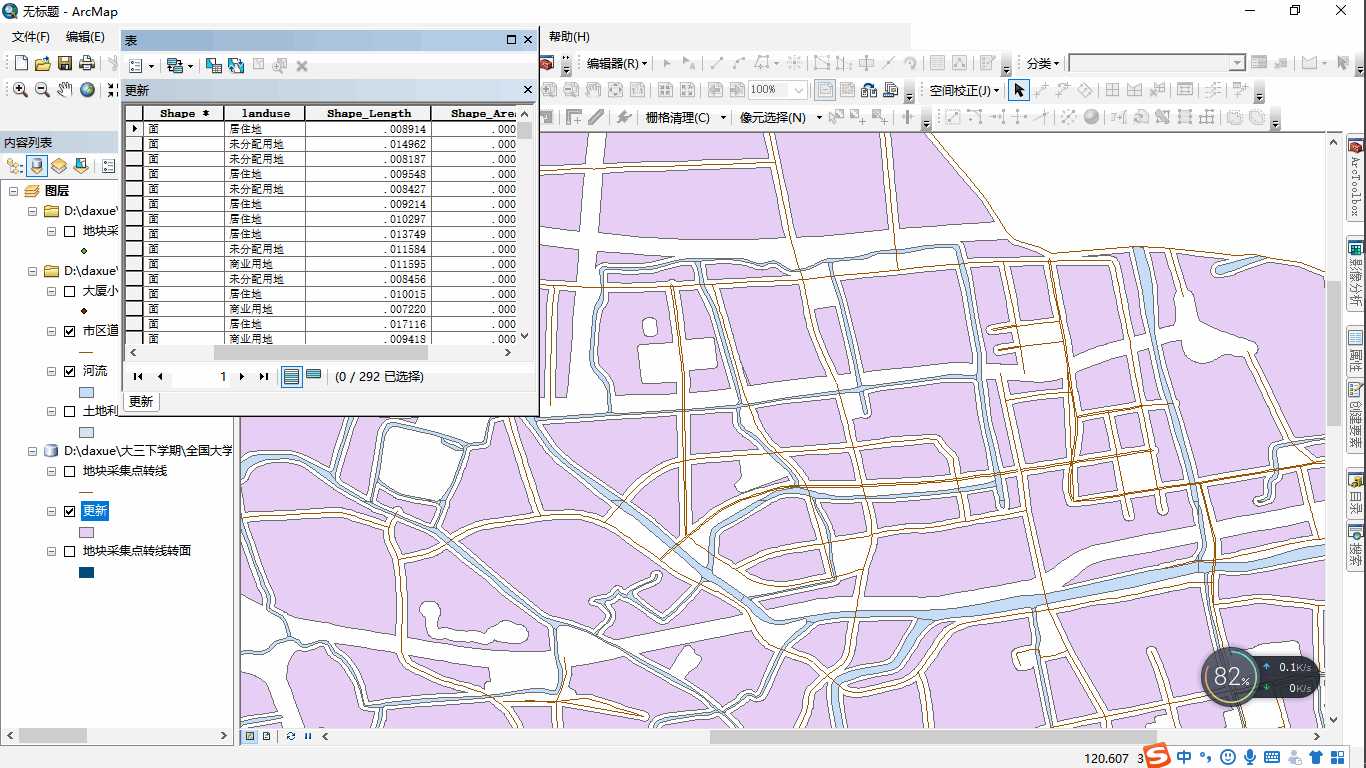
Task: Collapse the 河流 layer legend expander
Action: [x=51, y=371]
